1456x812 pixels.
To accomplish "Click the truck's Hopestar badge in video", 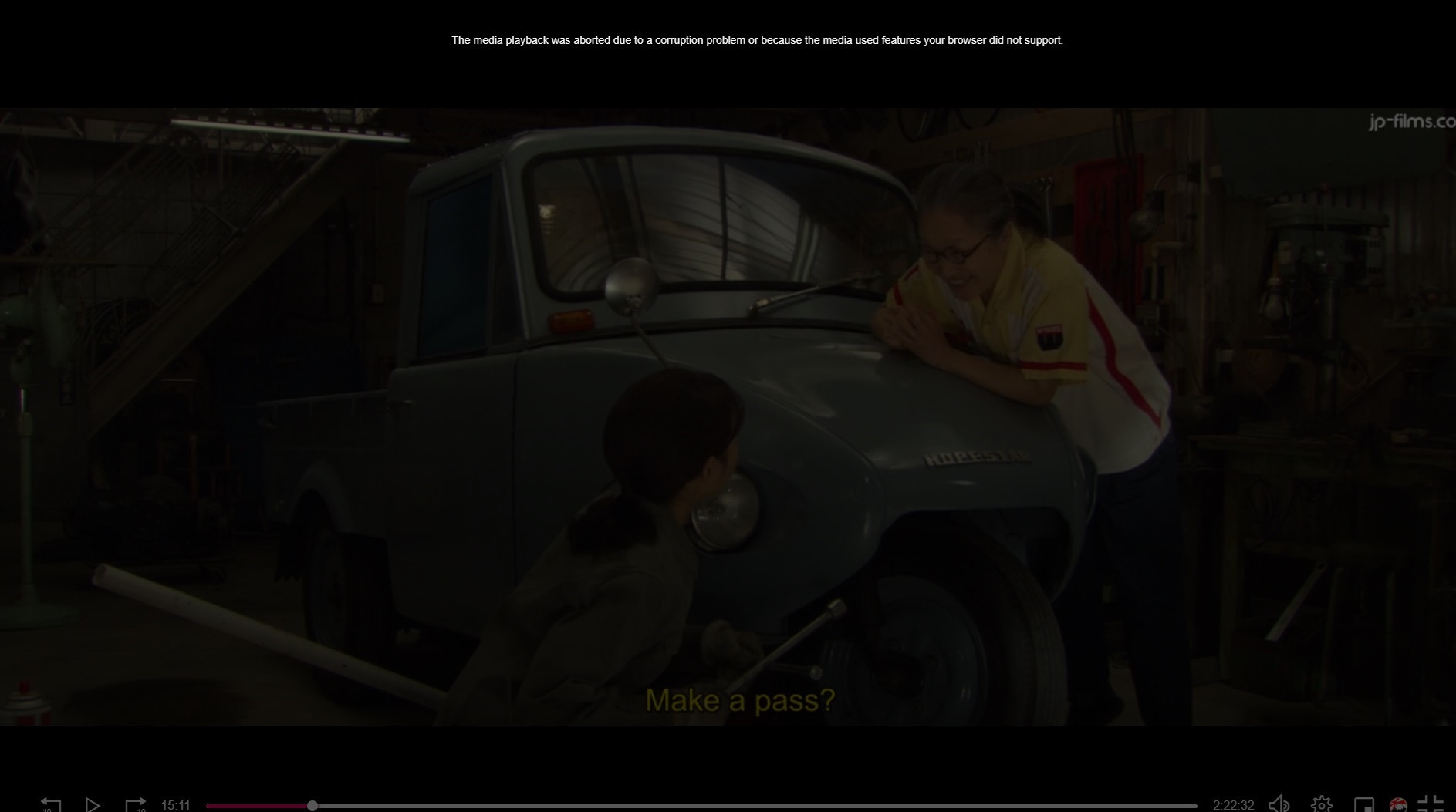I will [976, 458].
